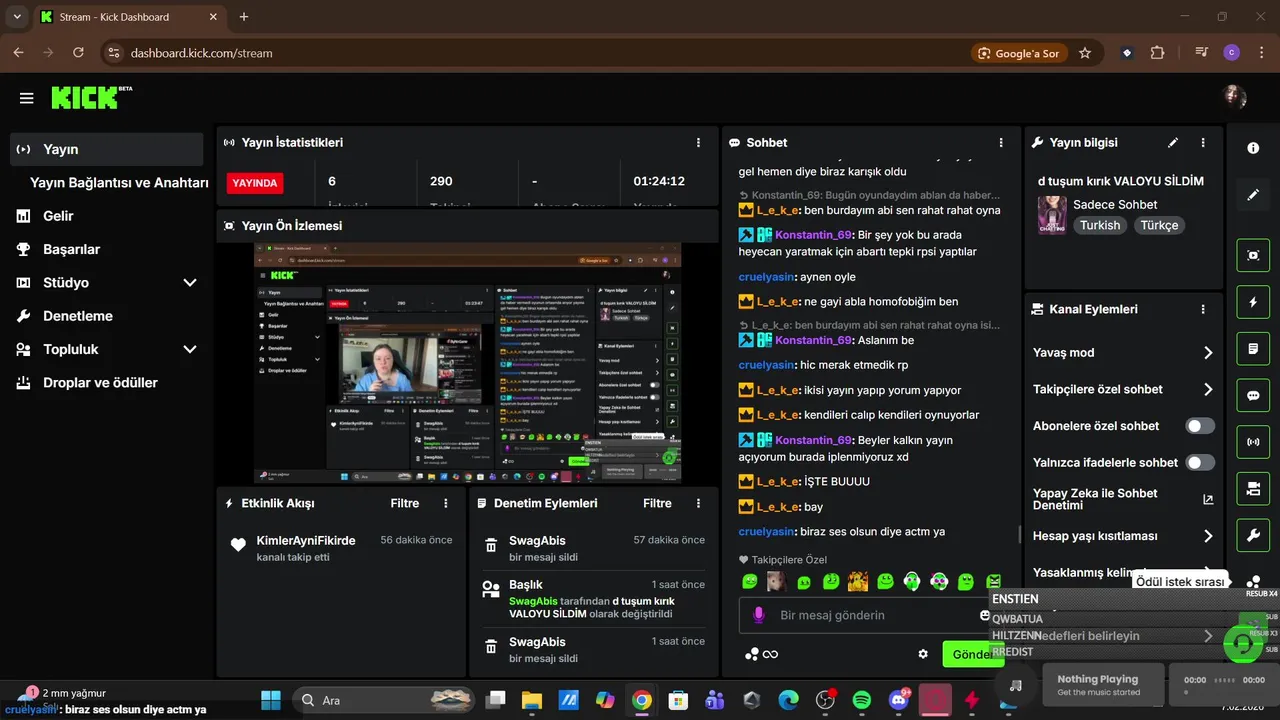Screen dimensions: 1280x720
Task: Insert the hamster photo emote
Action: 776,581
